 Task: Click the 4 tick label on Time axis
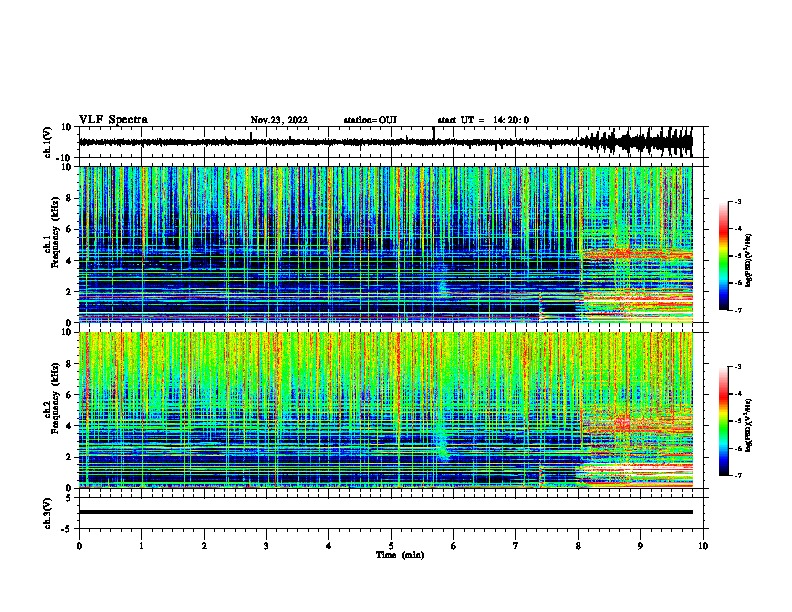coord(329,546)
